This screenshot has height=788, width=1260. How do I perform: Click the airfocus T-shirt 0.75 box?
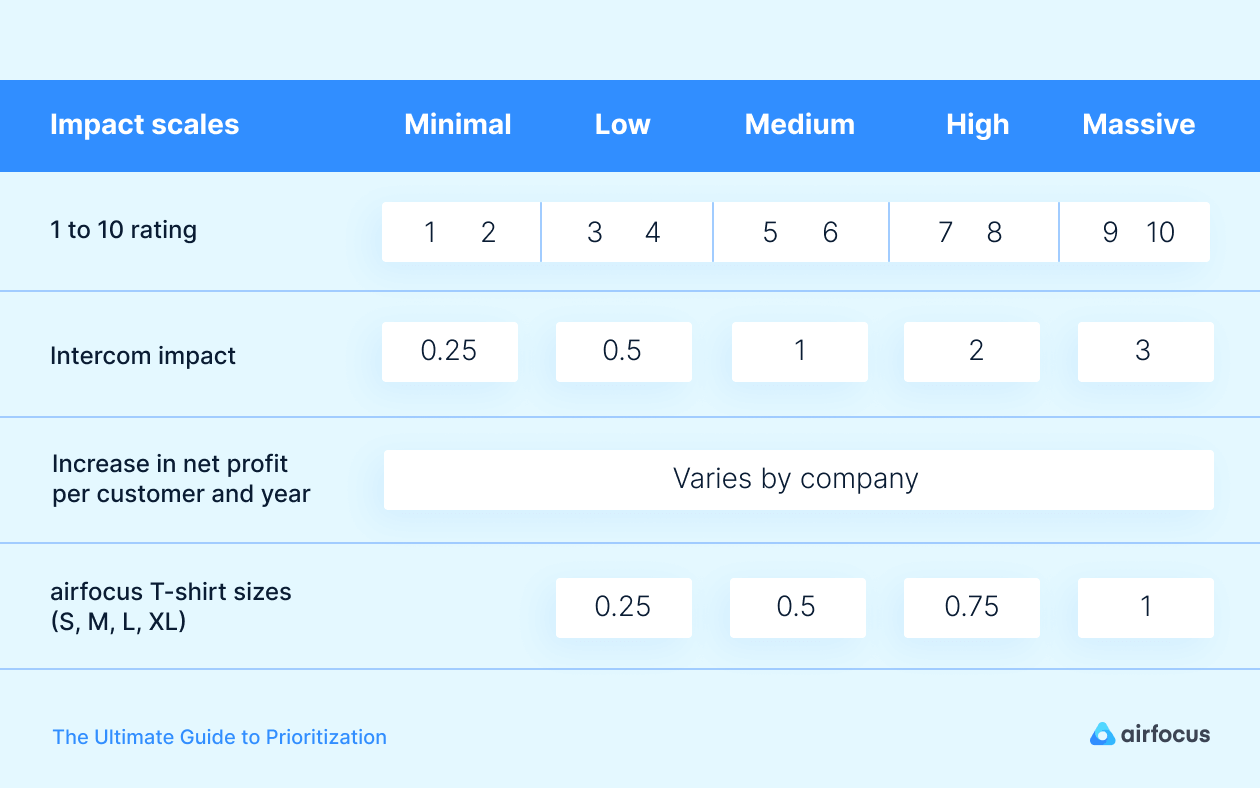point(971,607)
